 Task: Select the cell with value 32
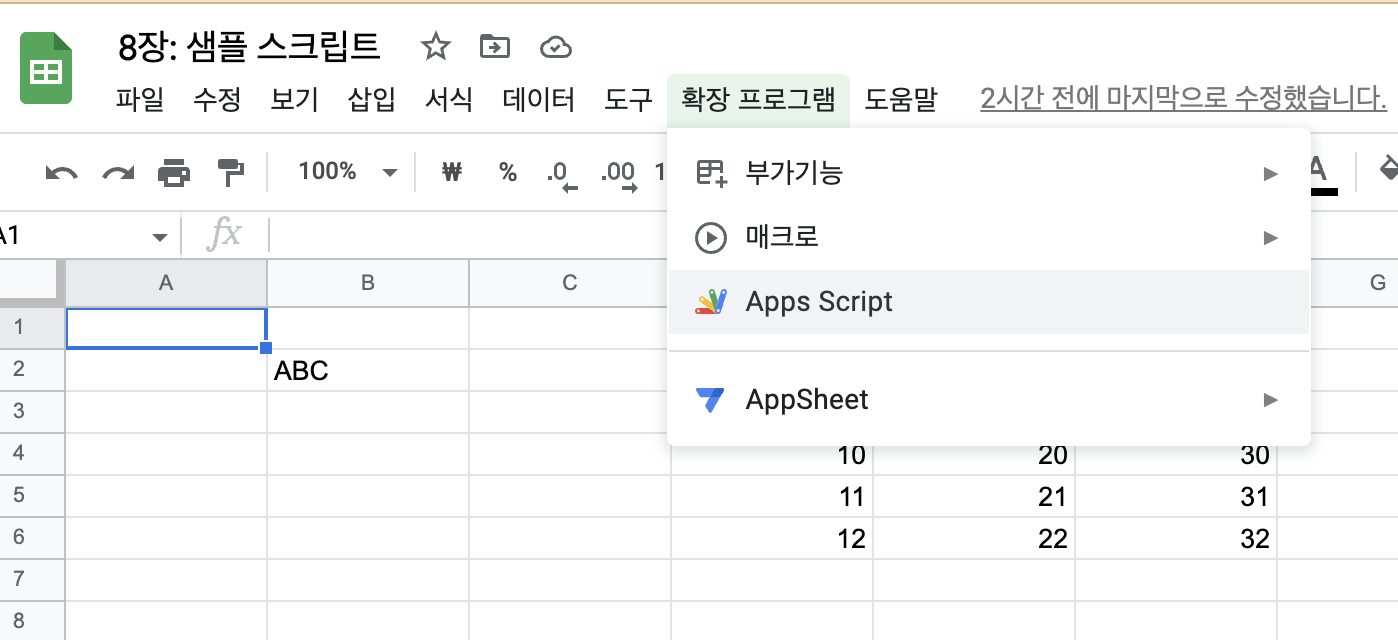point(1176,538)
